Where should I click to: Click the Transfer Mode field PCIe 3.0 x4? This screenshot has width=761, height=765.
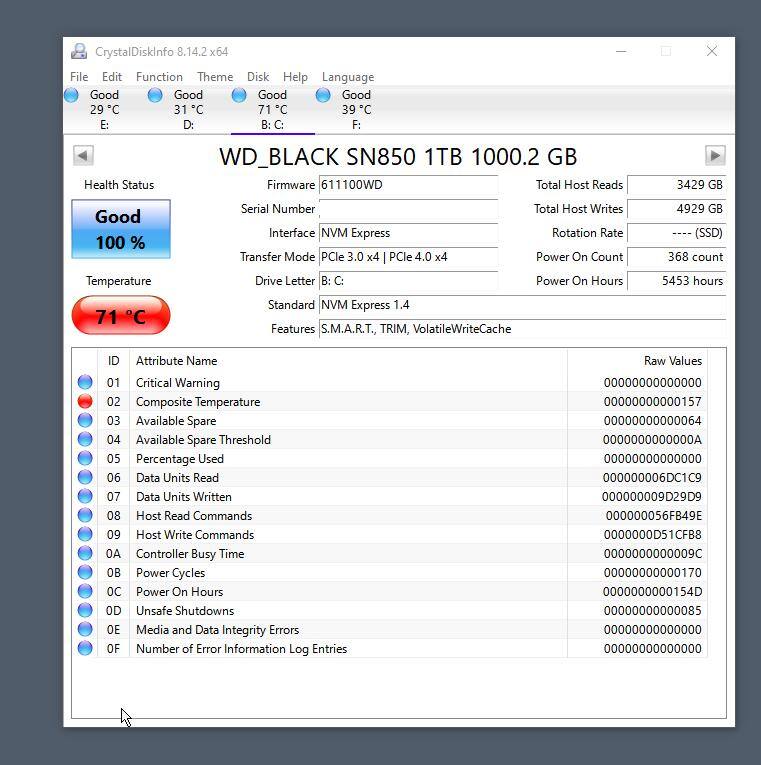point(408,257)
